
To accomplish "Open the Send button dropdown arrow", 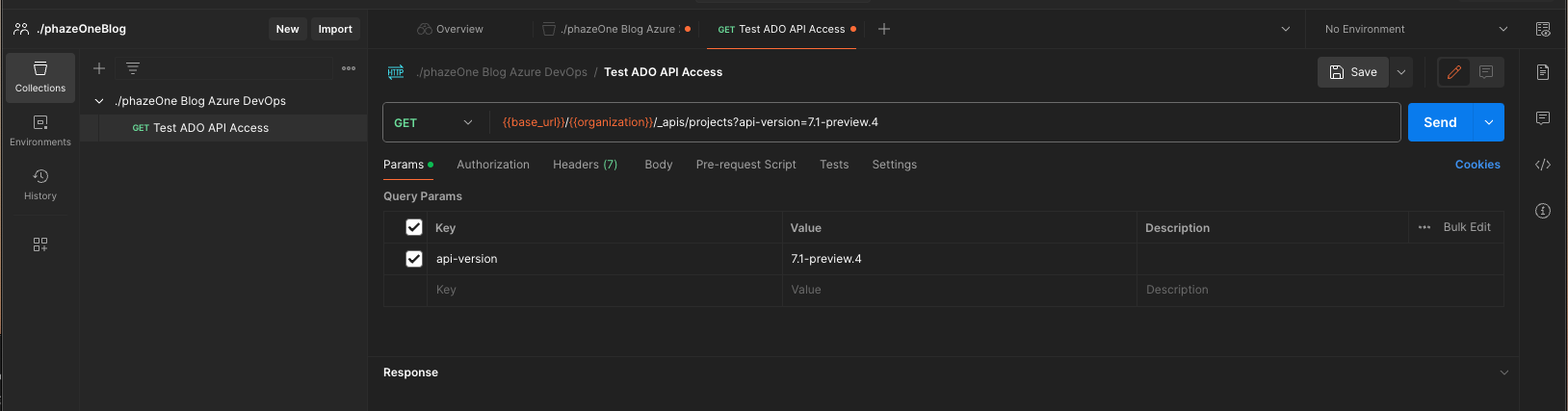I will [x=1489, y=122].
